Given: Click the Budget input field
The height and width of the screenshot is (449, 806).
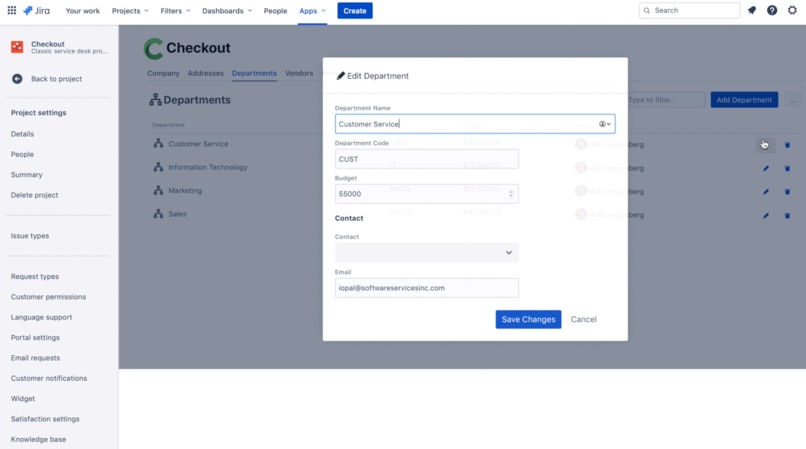Looking at the screenshot, I should [427, 194].
